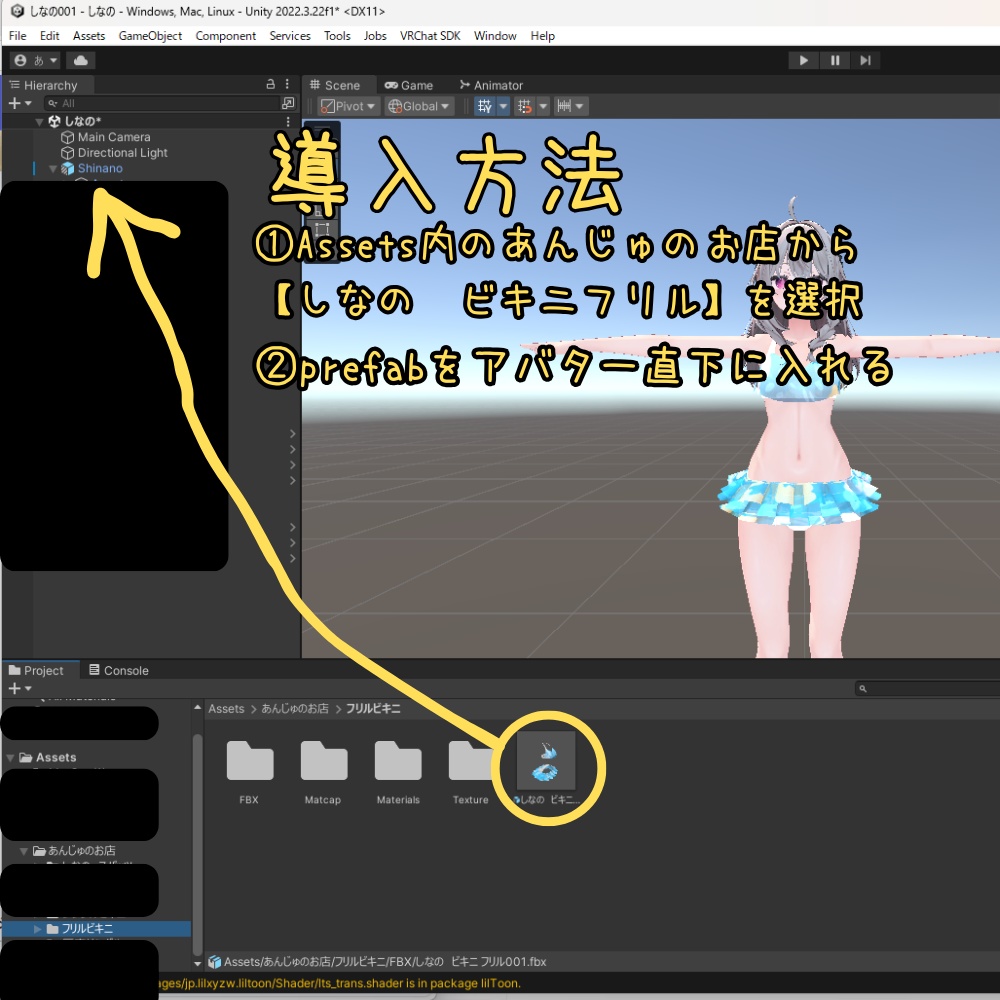Open the Window menu
Image resolution: width=1000 pixels, height=1000 pixels.
click(x=495, y=36)
